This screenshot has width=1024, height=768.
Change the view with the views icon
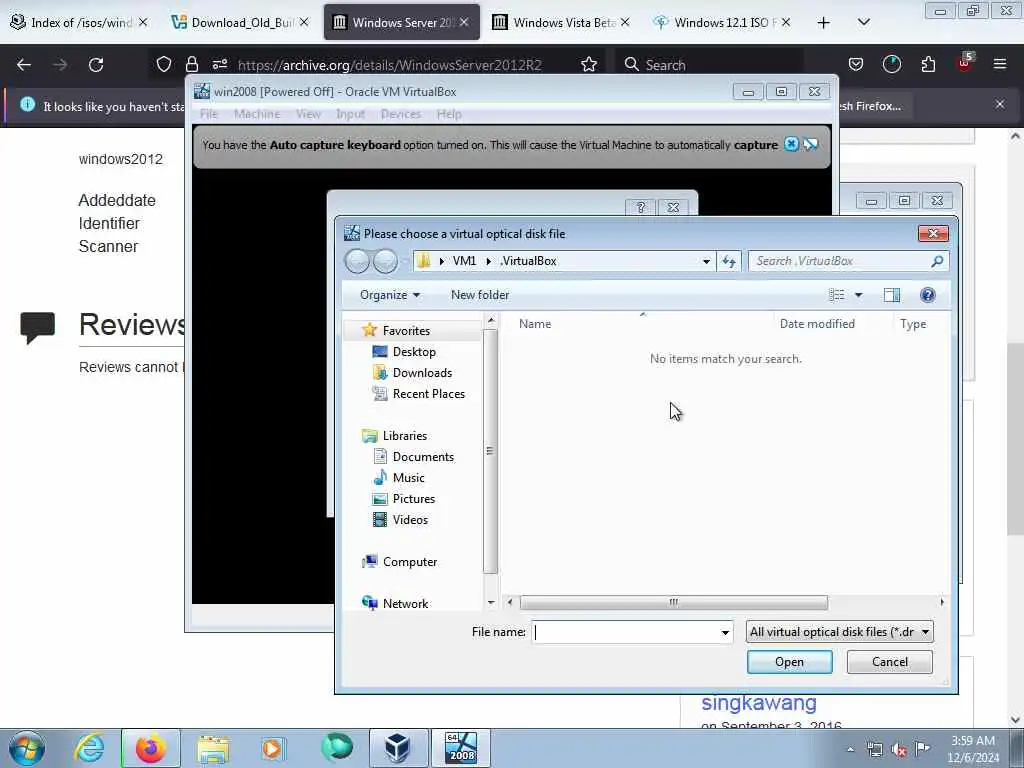(837, 295)
